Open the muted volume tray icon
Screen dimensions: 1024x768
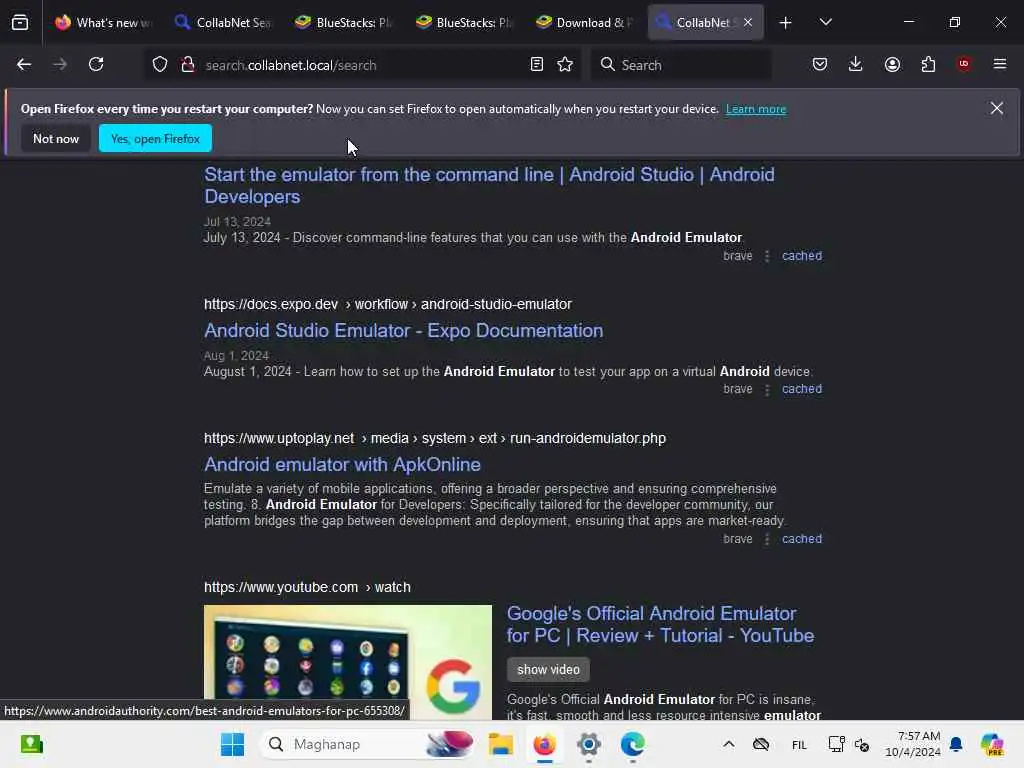pyautogui.click(x=862, y=745)
